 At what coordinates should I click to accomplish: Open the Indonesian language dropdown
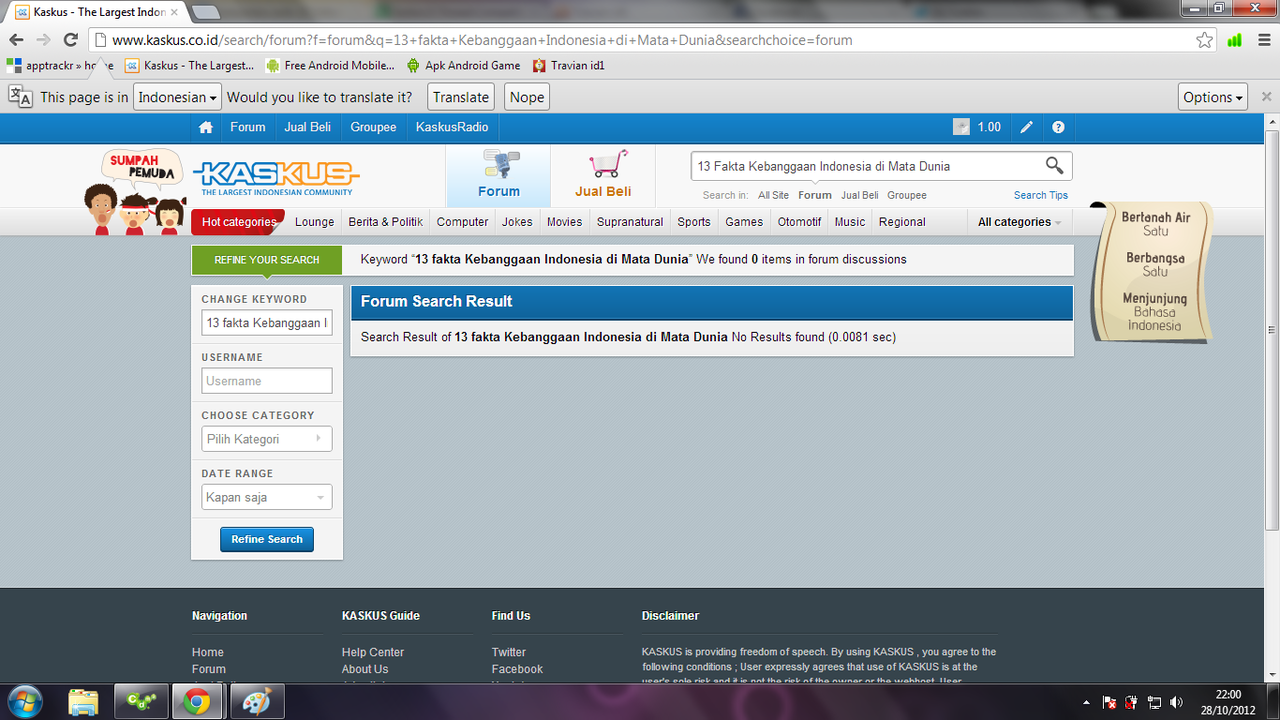[x=178, y=97]
